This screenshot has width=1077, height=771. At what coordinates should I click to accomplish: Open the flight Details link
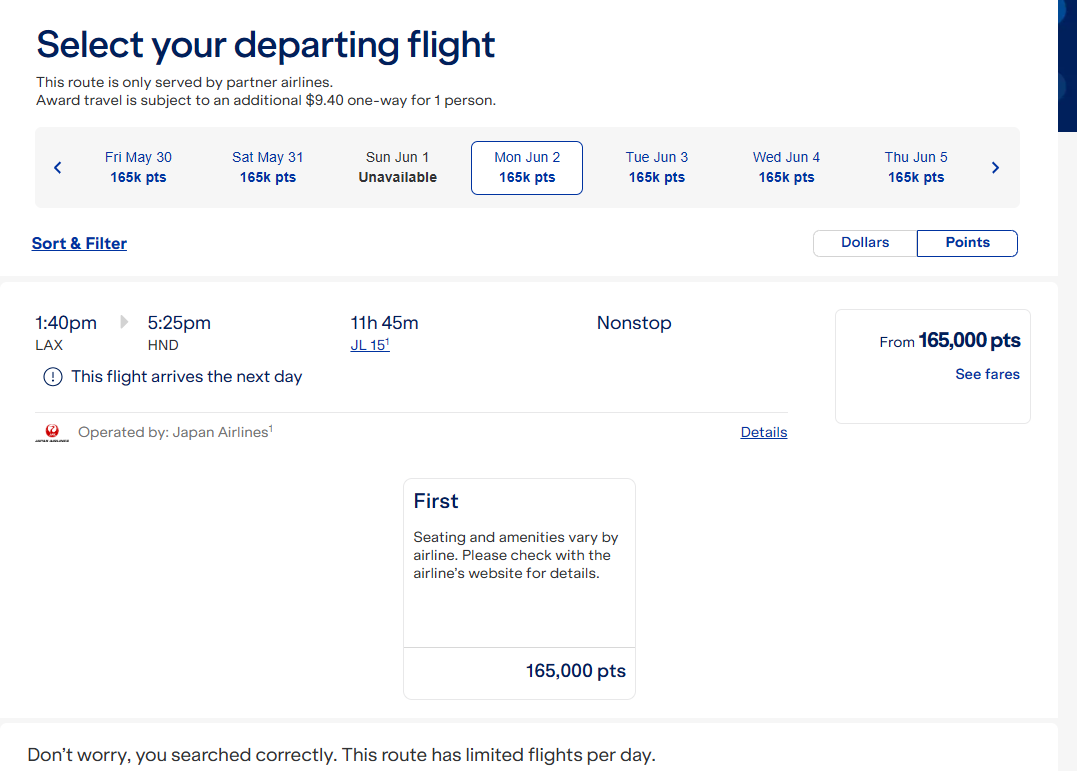[763, 432]
